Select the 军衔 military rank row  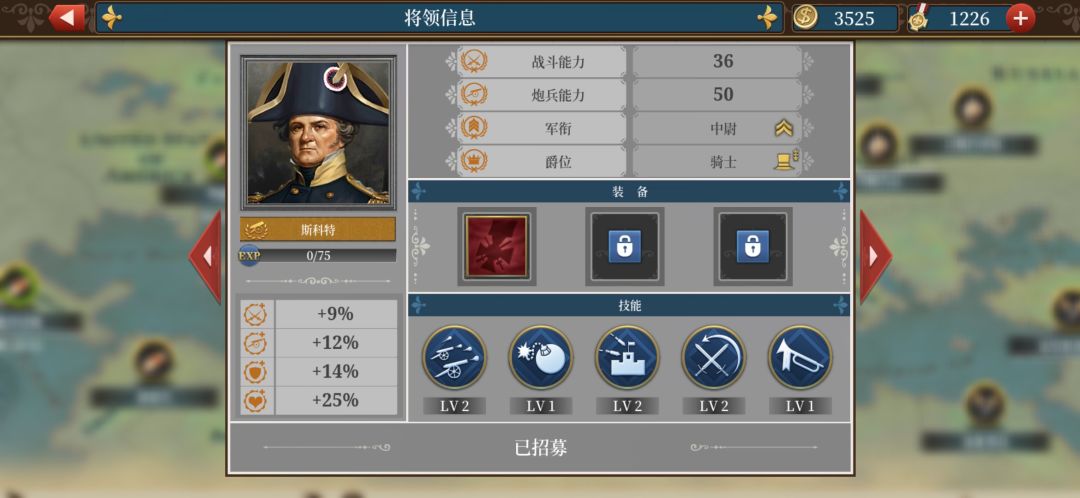pyautogui.click(x=630, y=128)
